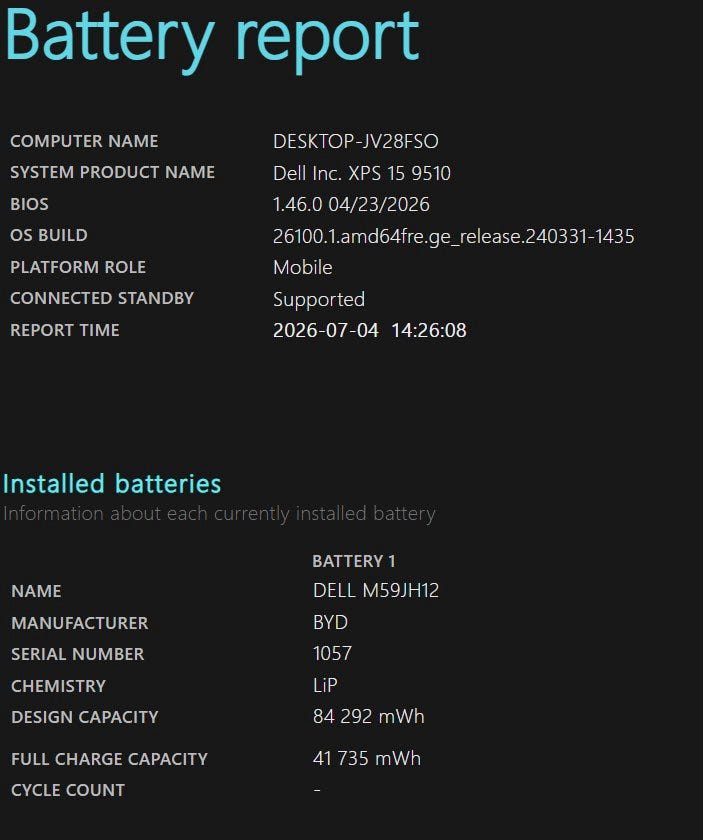Click the FULL CHARGE CAPACITY label
The width and height of the screenshot is (703, 840).
coord(109,759)
